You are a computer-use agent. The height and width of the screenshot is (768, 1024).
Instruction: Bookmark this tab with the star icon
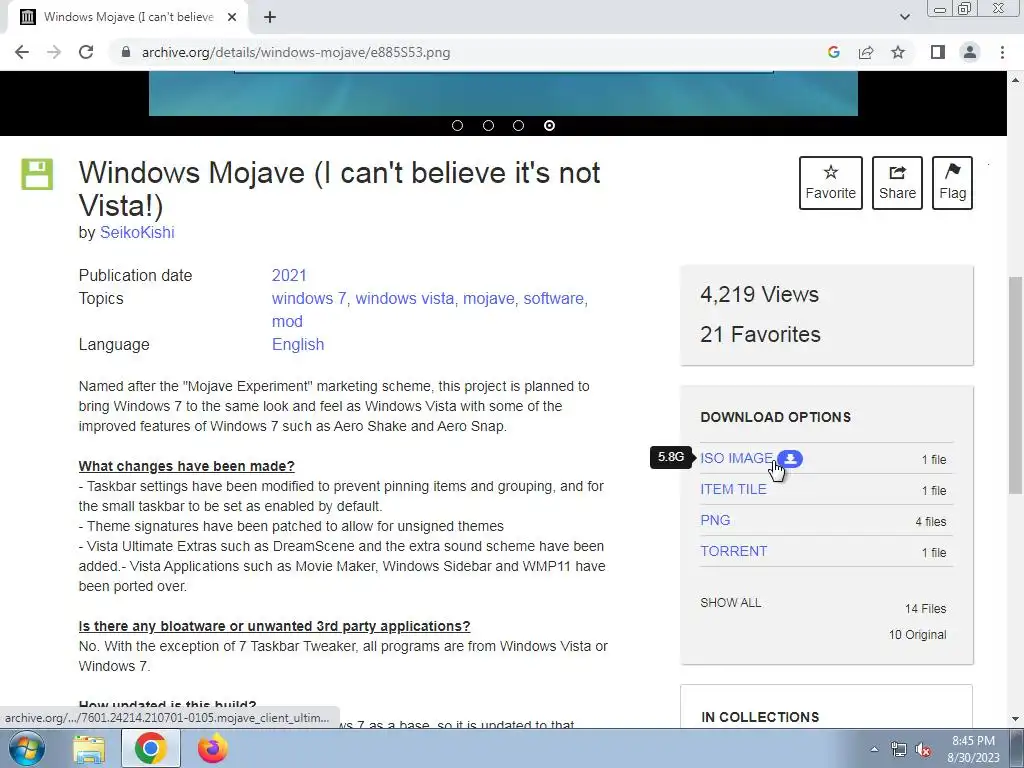[898, 52]
